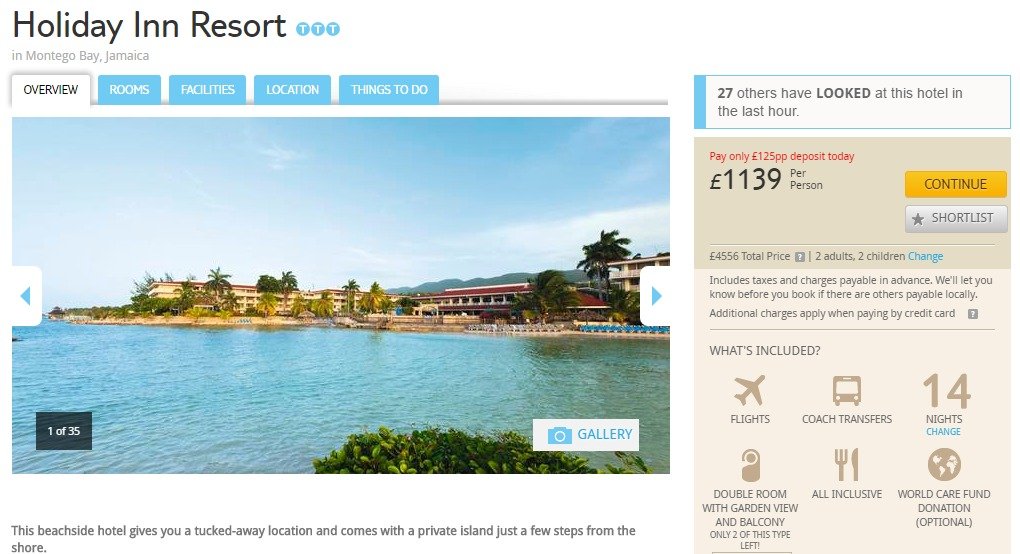Show next photo with right arrow
Viewport: 1020px width, 554px height.
tap(656, 296)
